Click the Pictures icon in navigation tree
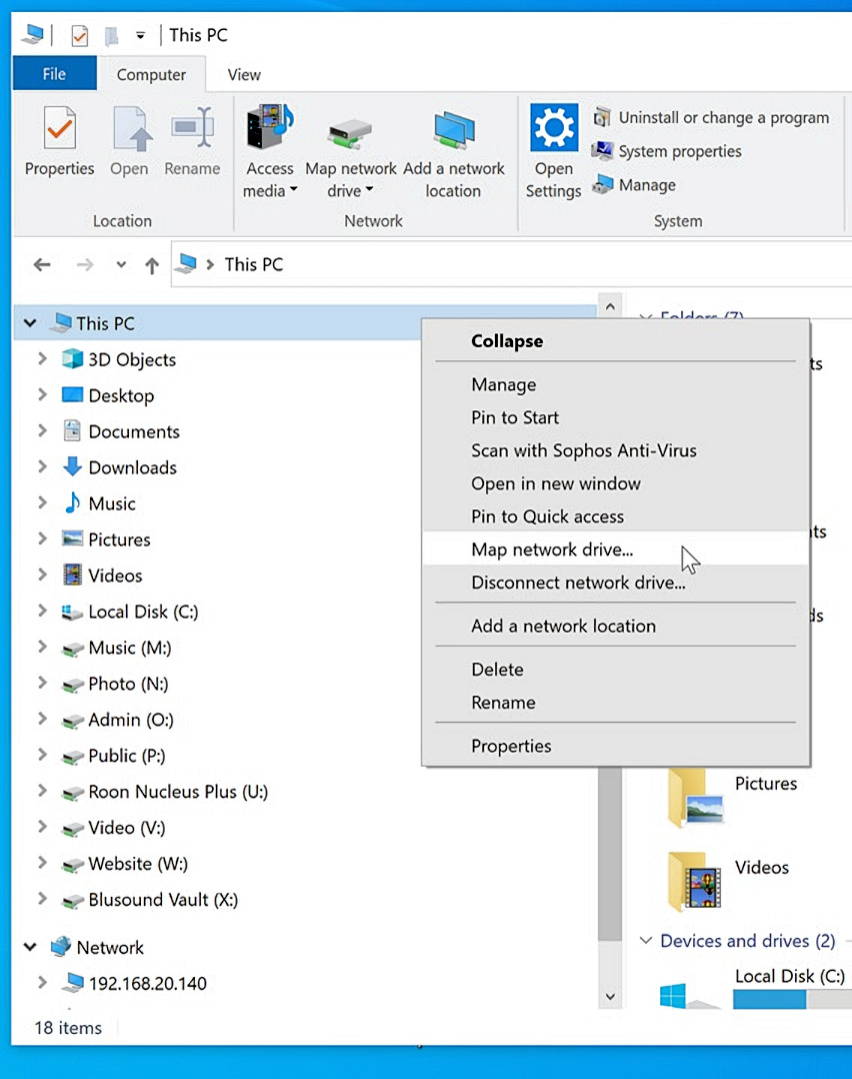 (72, 539)
